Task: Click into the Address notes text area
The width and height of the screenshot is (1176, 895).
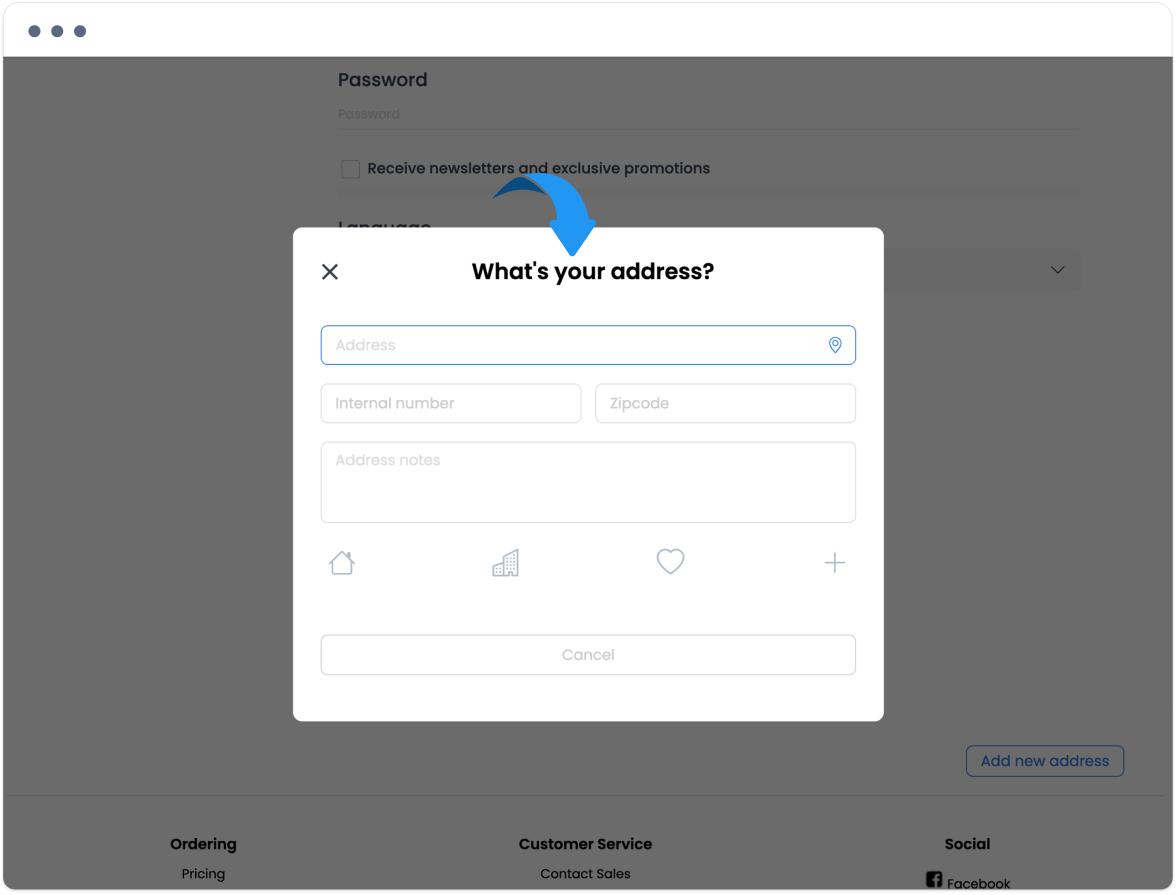Action: click(588, 482)
